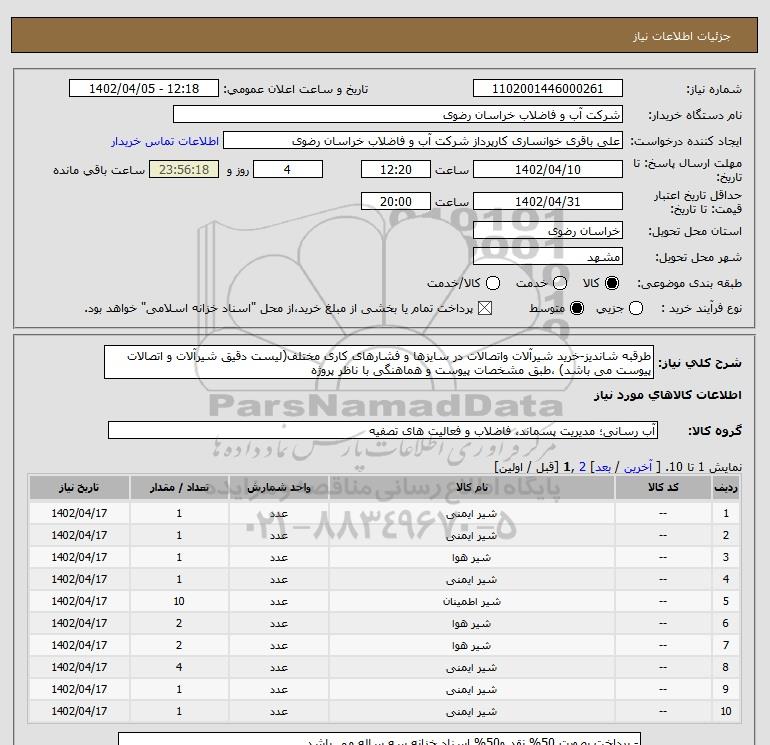Click quantity 10 in row 5
Image resolution: width=770 pixels, height=745 pixels.
tap(179, 601)
